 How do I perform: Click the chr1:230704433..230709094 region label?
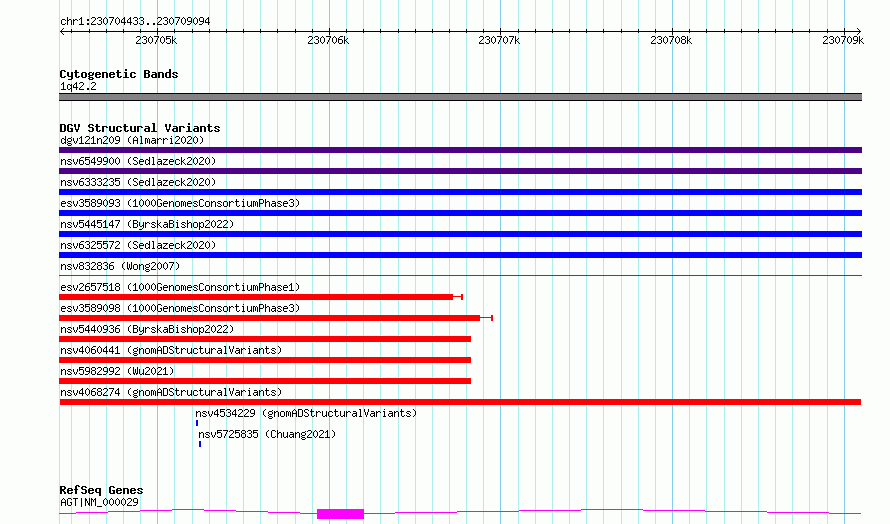[135, 21]
